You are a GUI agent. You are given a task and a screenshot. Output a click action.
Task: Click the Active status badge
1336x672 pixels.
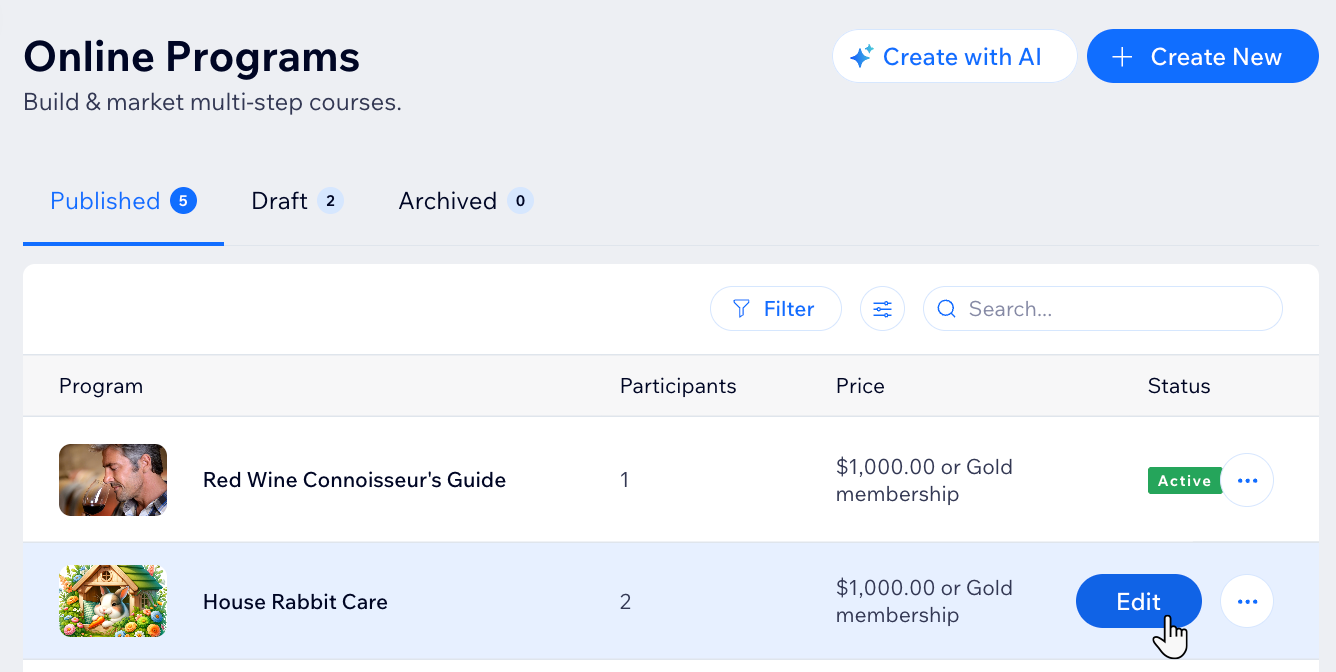point(1184,481)
